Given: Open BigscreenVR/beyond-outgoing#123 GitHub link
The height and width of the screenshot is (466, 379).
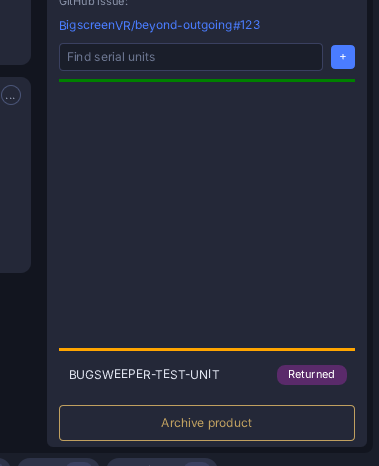Looking at the screenshot, I should point(159,25).
